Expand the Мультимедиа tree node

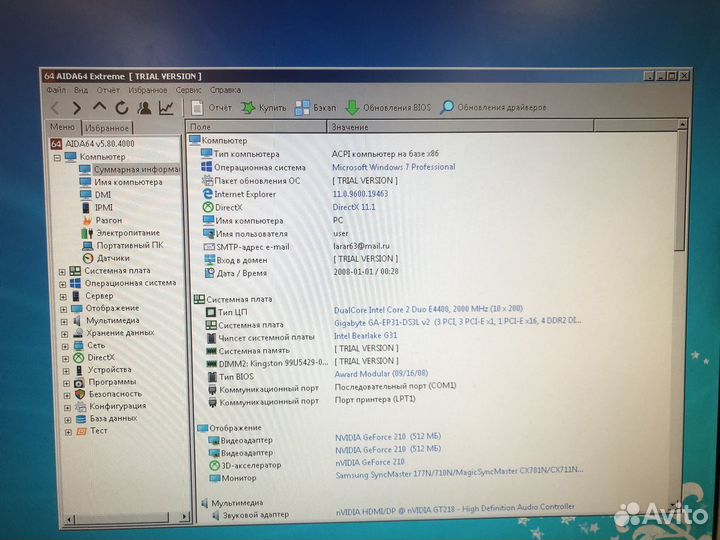tap(63, 320)
